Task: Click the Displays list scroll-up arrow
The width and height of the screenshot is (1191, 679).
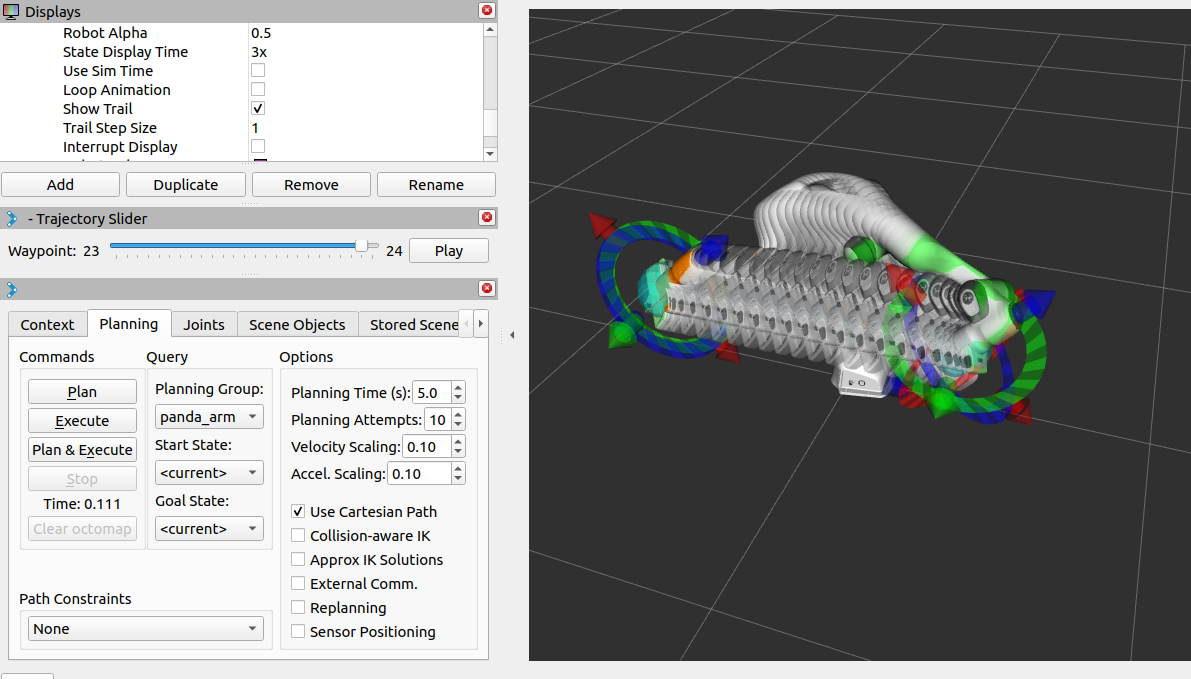Action: (x=490, y=30)
